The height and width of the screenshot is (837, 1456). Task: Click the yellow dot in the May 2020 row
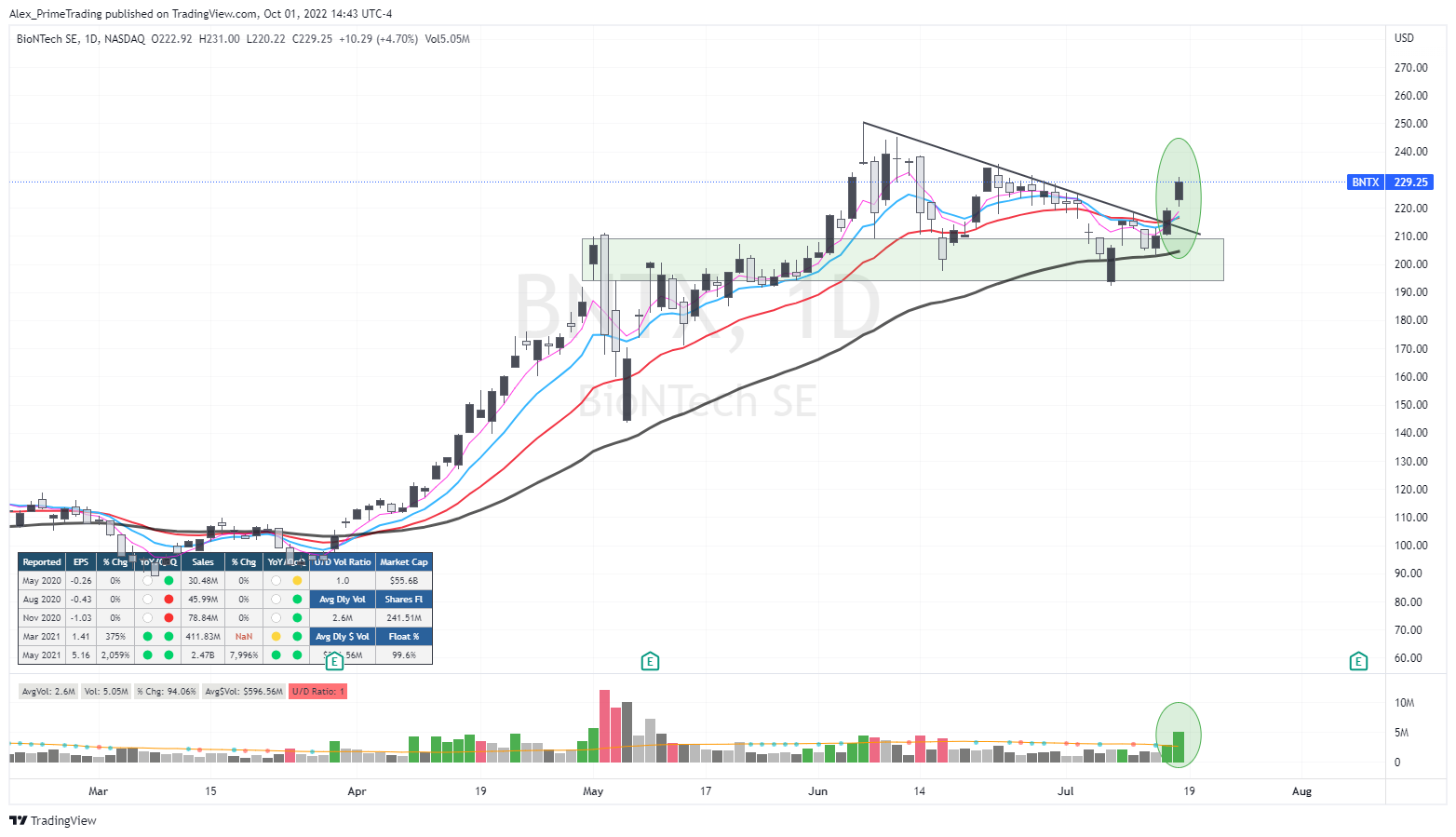click(x=297, y=580)
